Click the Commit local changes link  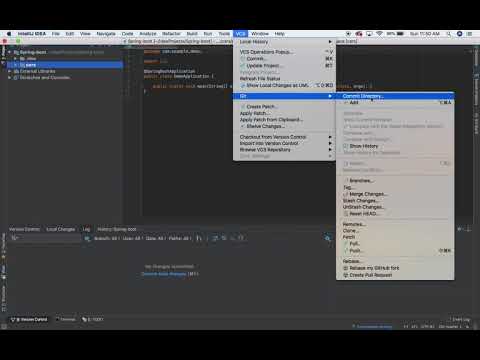(164, 274)
